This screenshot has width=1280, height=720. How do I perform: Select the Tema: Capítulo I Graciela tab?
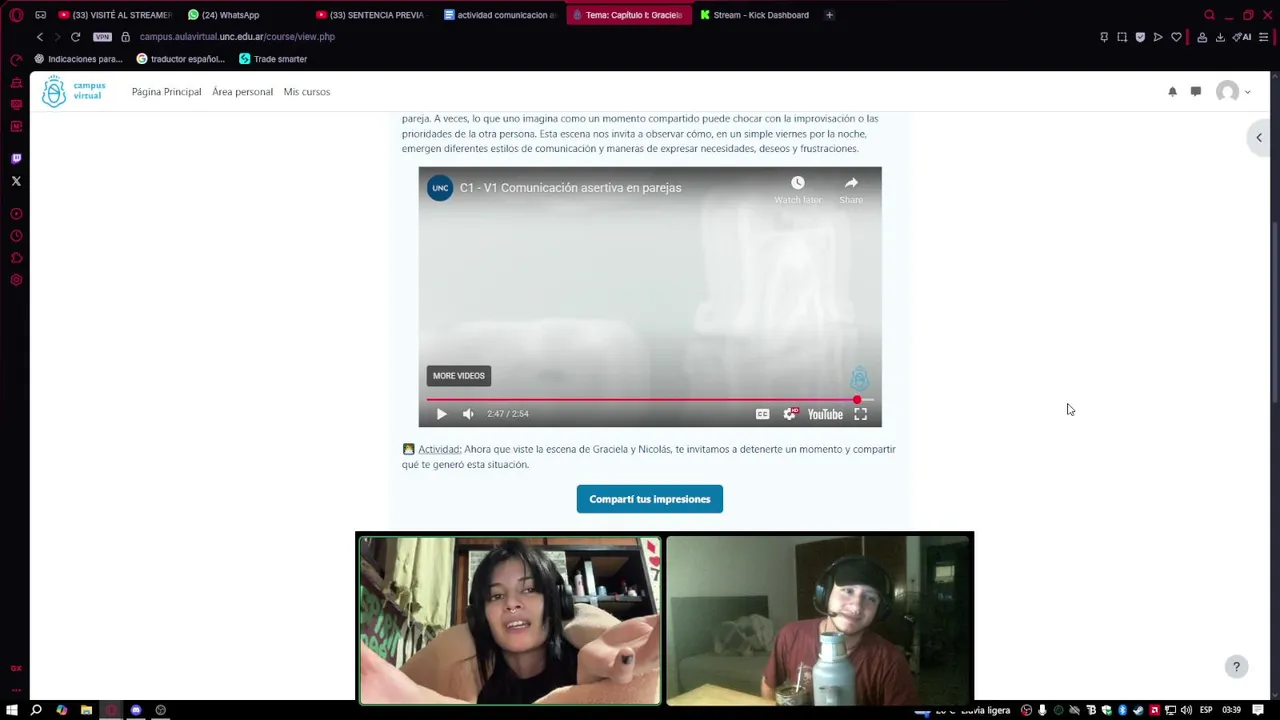pos(628,15)
